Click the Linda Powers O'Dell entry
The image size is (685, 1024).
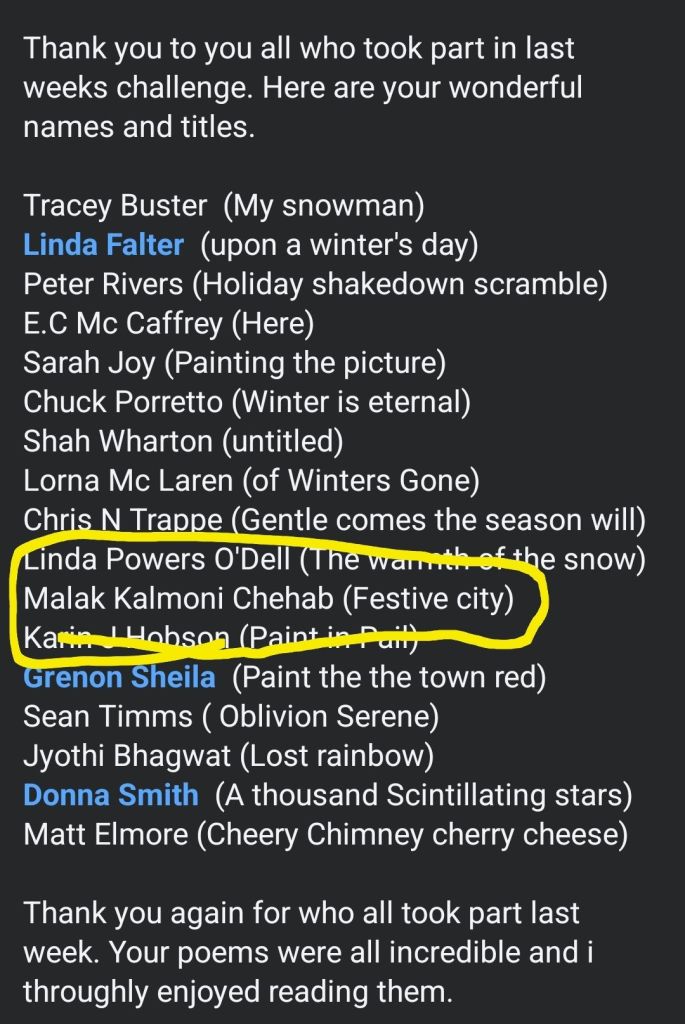(x=334, y=560)
